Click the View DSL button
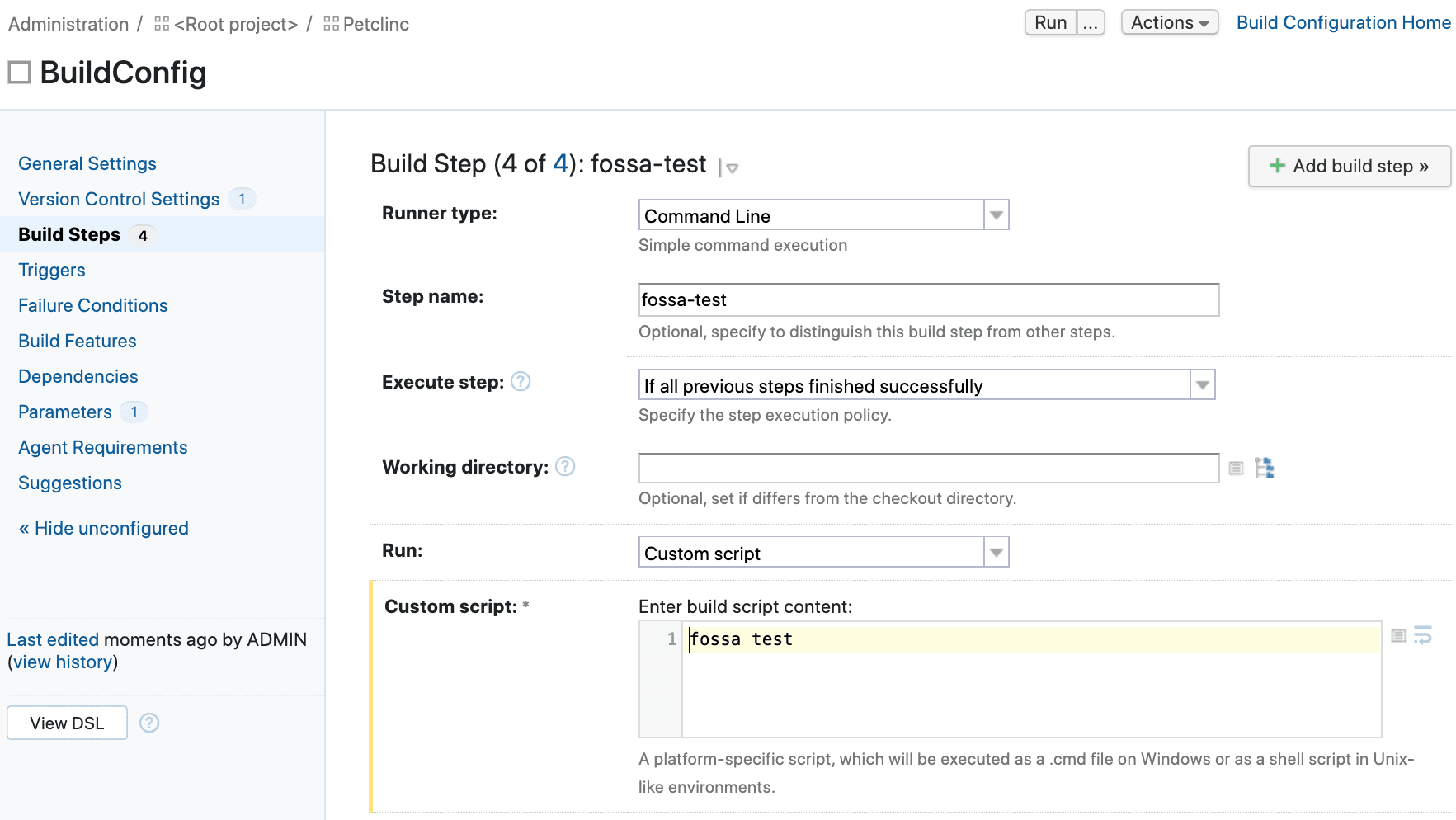Viewport: 1456px width, 820px height. [67, 723]
